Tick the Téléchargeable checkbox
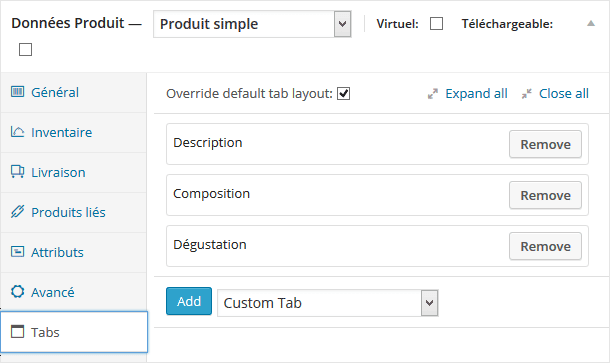The image size is (610, 363). pos(25,49)
